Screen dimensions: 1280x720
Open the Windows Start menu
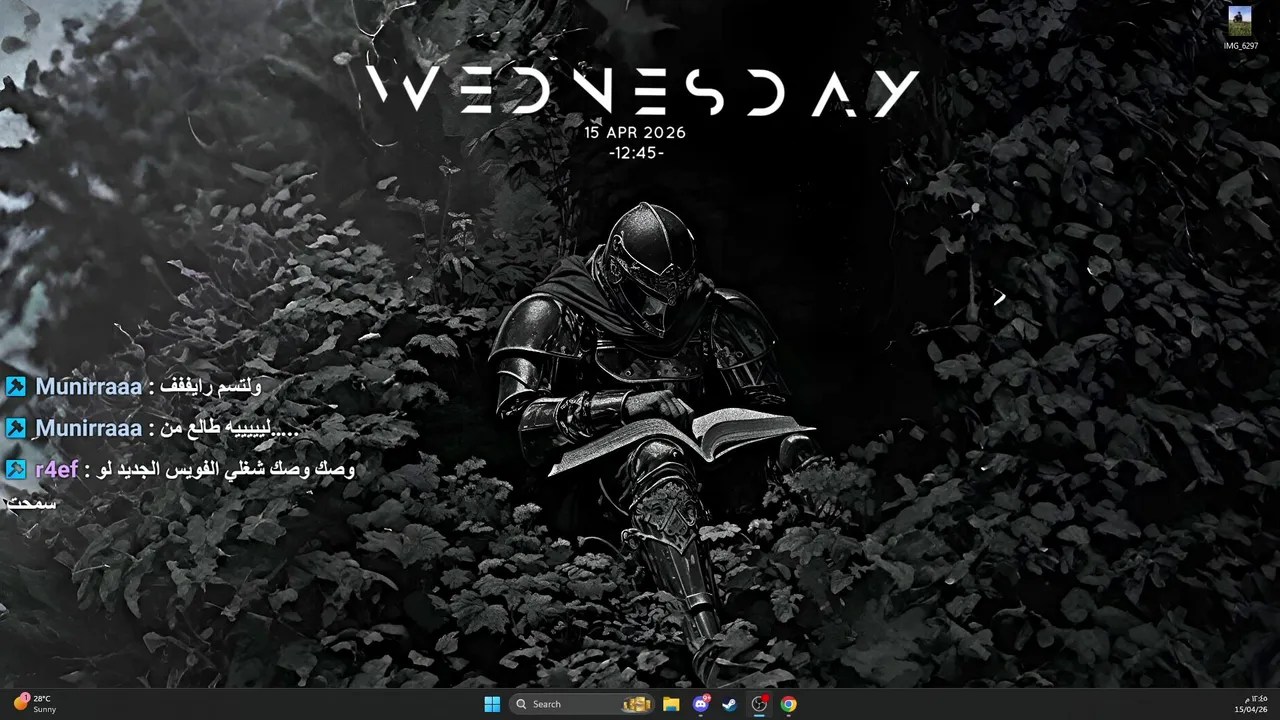492,704
